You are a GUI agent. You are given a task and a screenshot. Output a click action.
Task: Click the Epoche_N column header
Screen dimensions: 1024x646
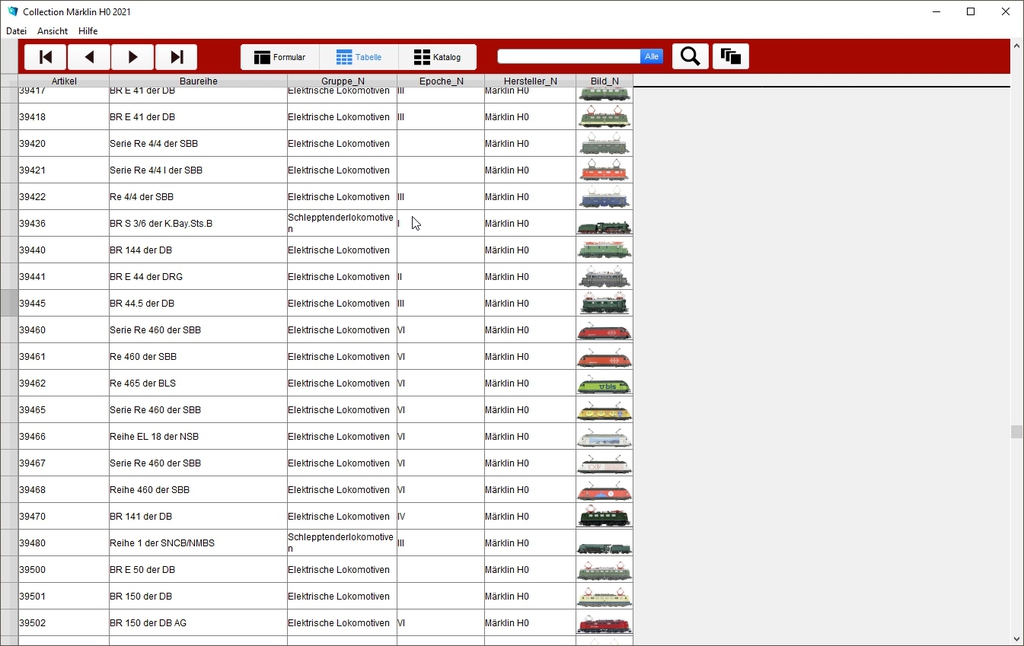[441, 81]
